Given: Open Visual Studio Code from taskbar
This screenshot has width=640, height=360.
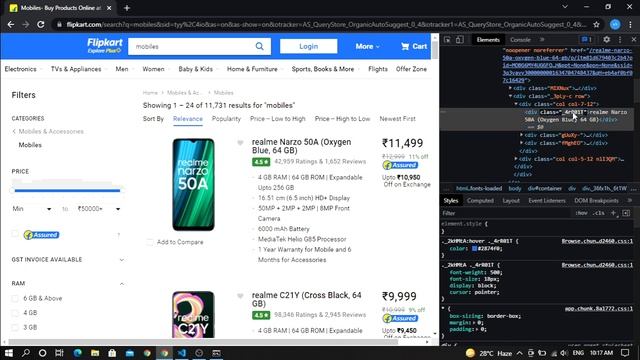Looking at the screenshot, I should 182,353.
